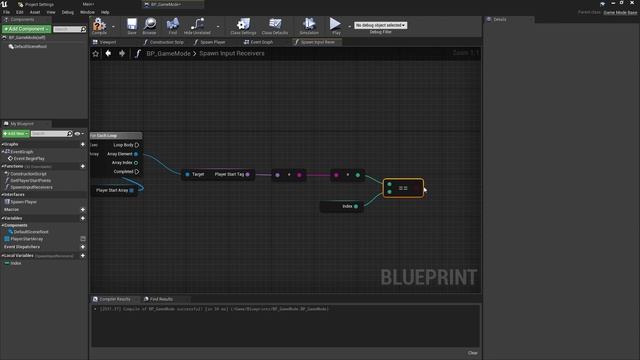Open the Find tool in the toolbar

click(x=173, y=25)
